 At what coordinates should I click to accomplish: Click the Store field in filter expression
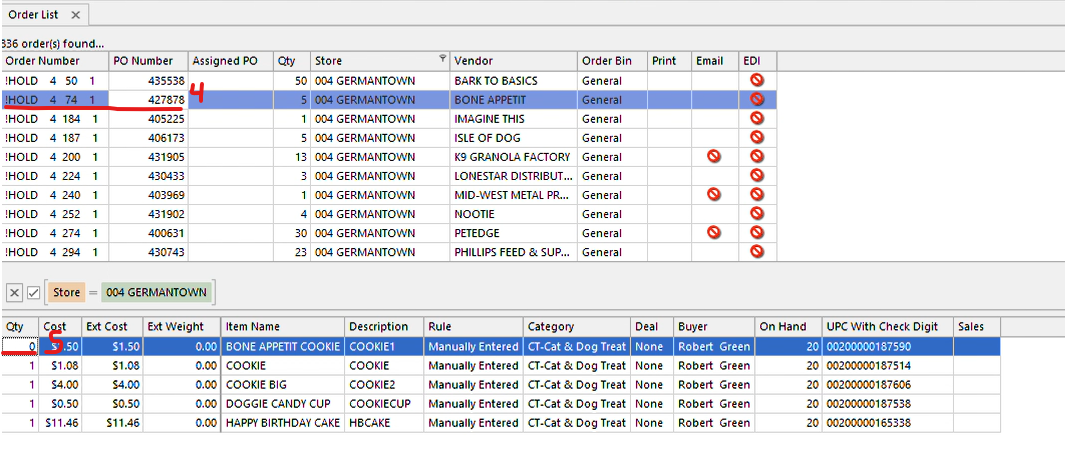(x=67, y=293)
